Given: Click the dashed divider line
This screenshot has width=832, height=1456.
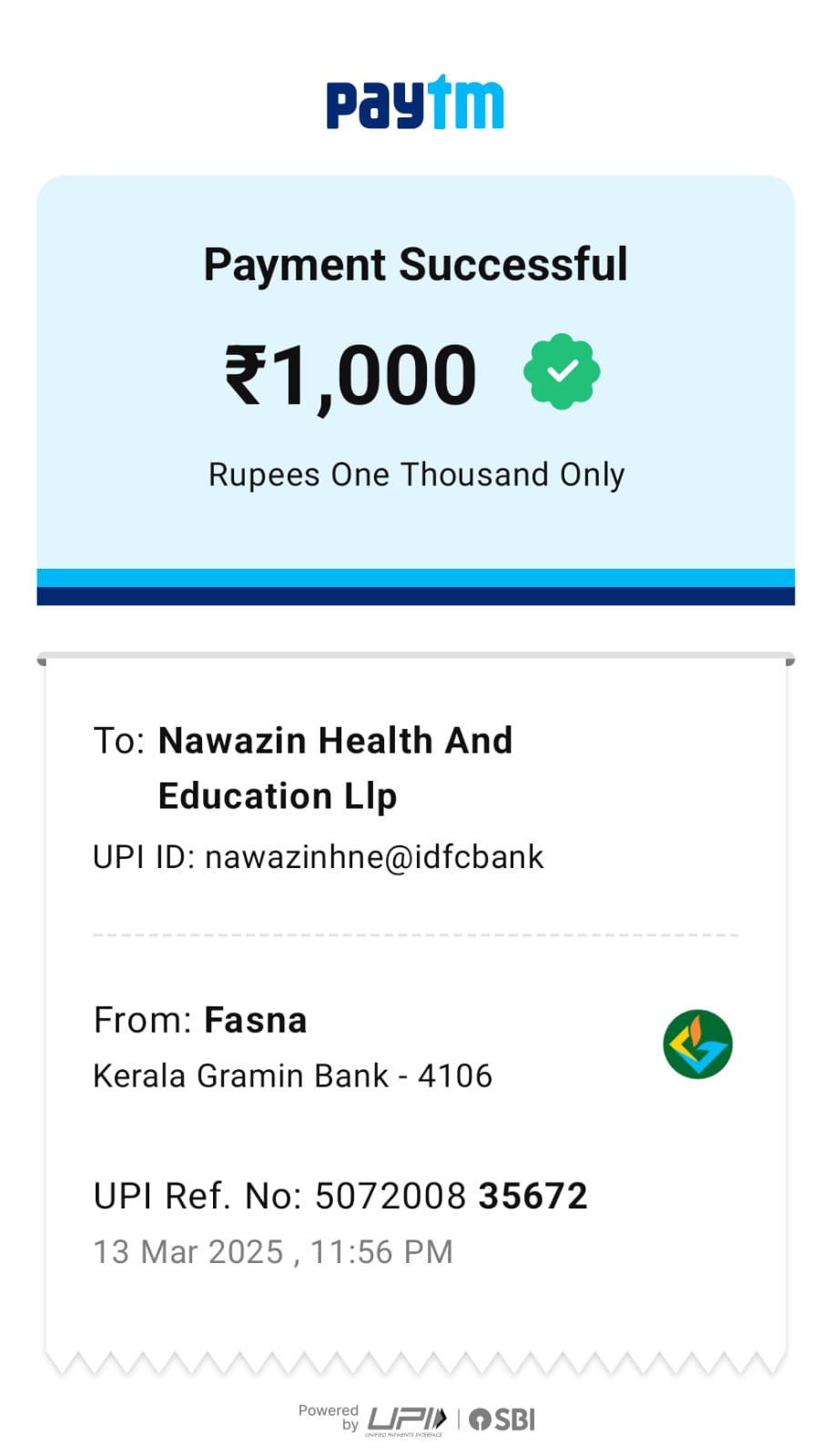Looking at the screenshot, I should [x=415, y=935].
